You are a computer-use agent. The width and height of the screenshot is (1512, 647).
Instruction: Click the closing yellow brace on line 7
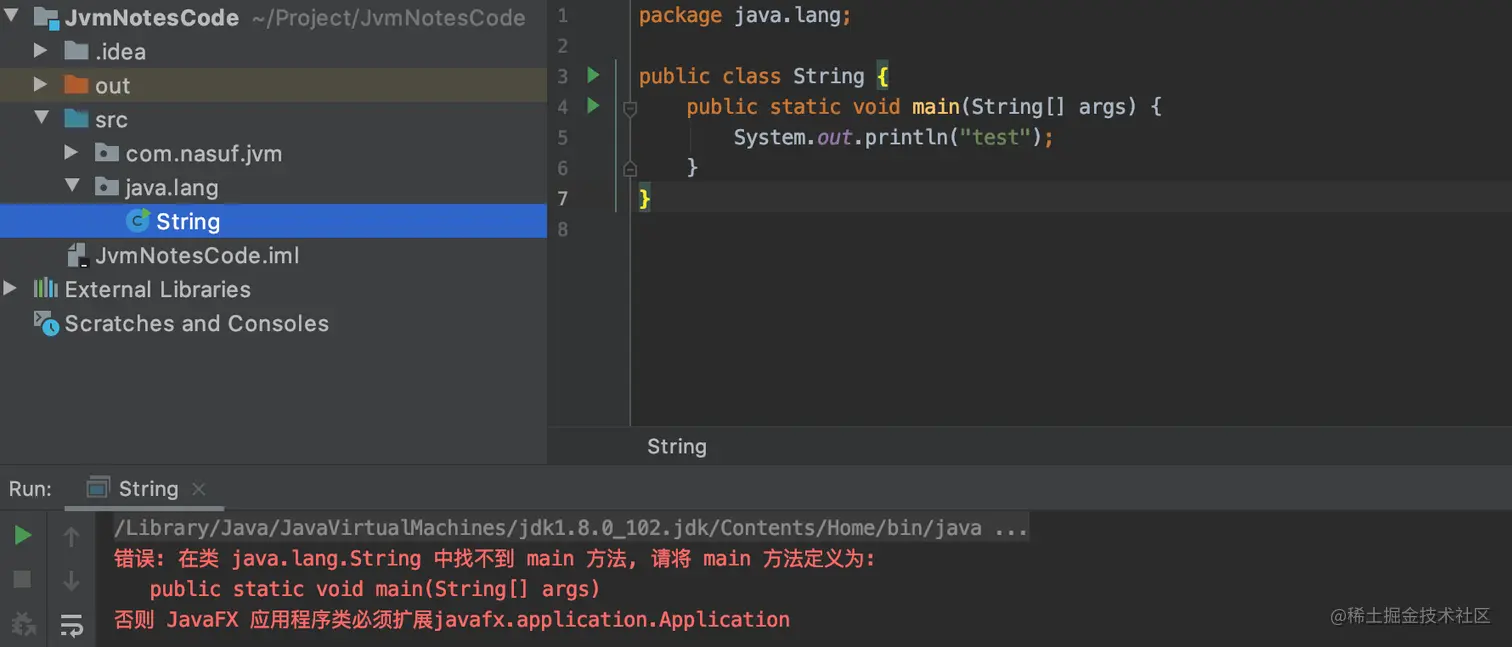pos(645,199)
